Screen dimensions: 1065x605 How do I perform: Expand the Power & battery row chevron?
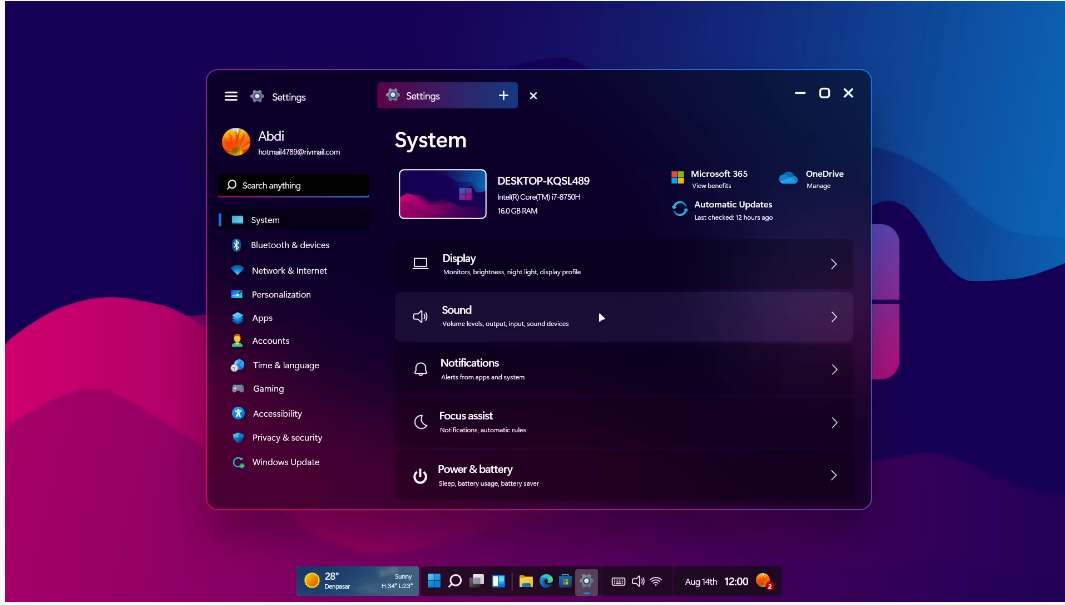pyautogui.click(x=833, y=475)
